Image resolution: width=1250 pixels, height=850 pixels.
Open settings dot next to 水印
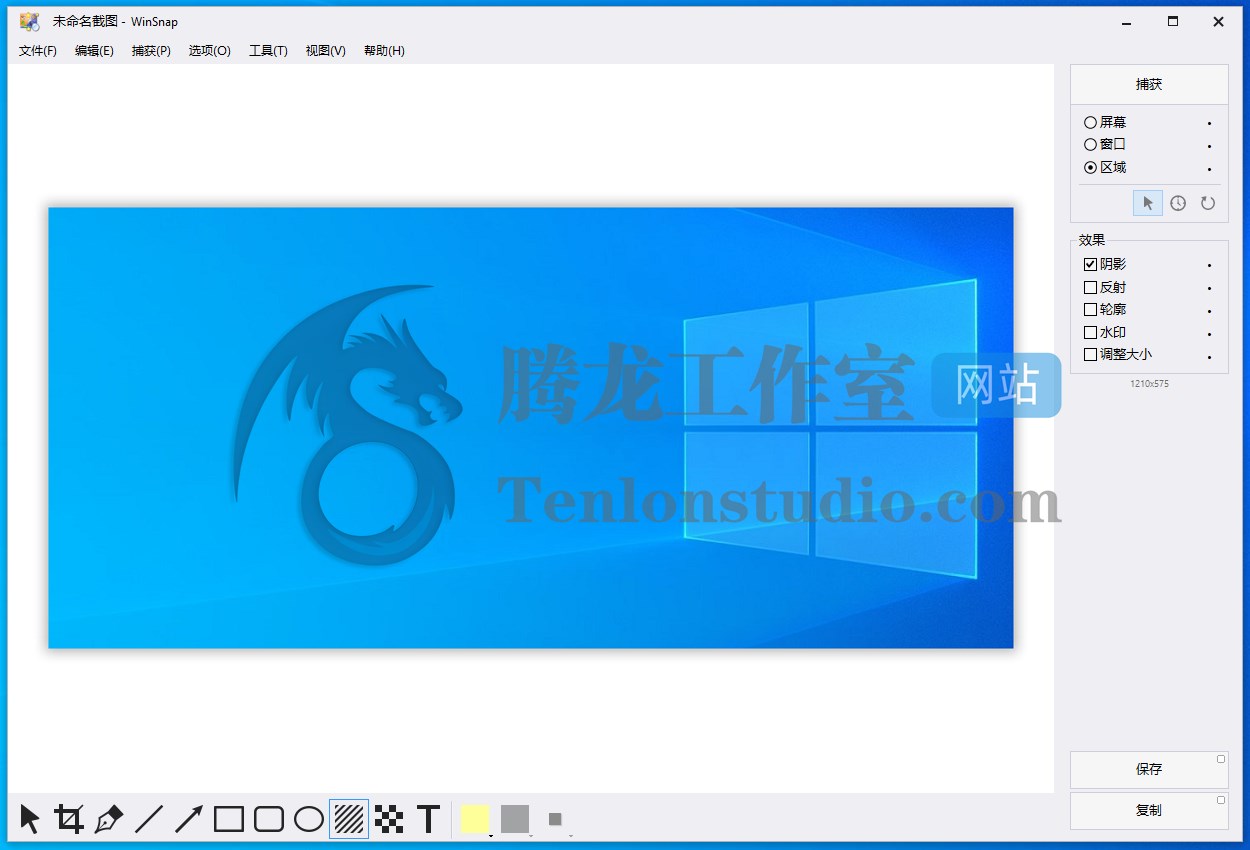click(x=1209, y=334)
